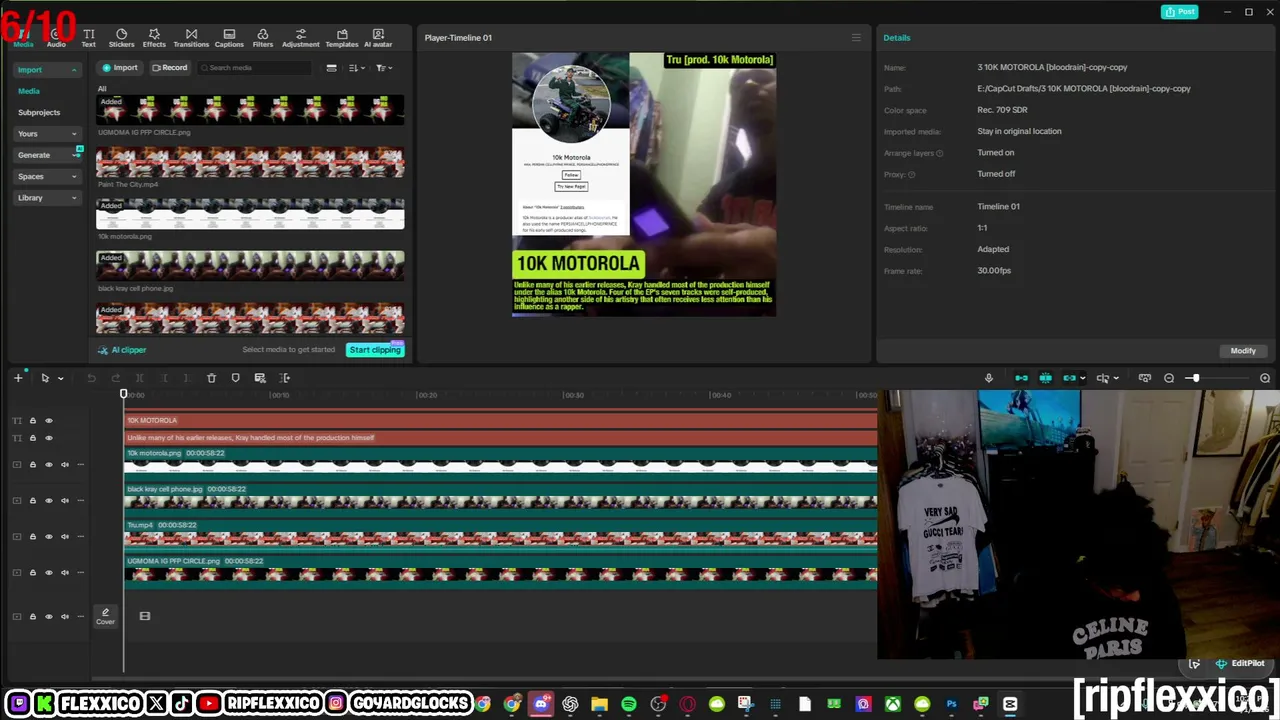Select the 10k motorola.png media thumbnail
This screenshot has width=1280, height=720.
click(250, 214)
